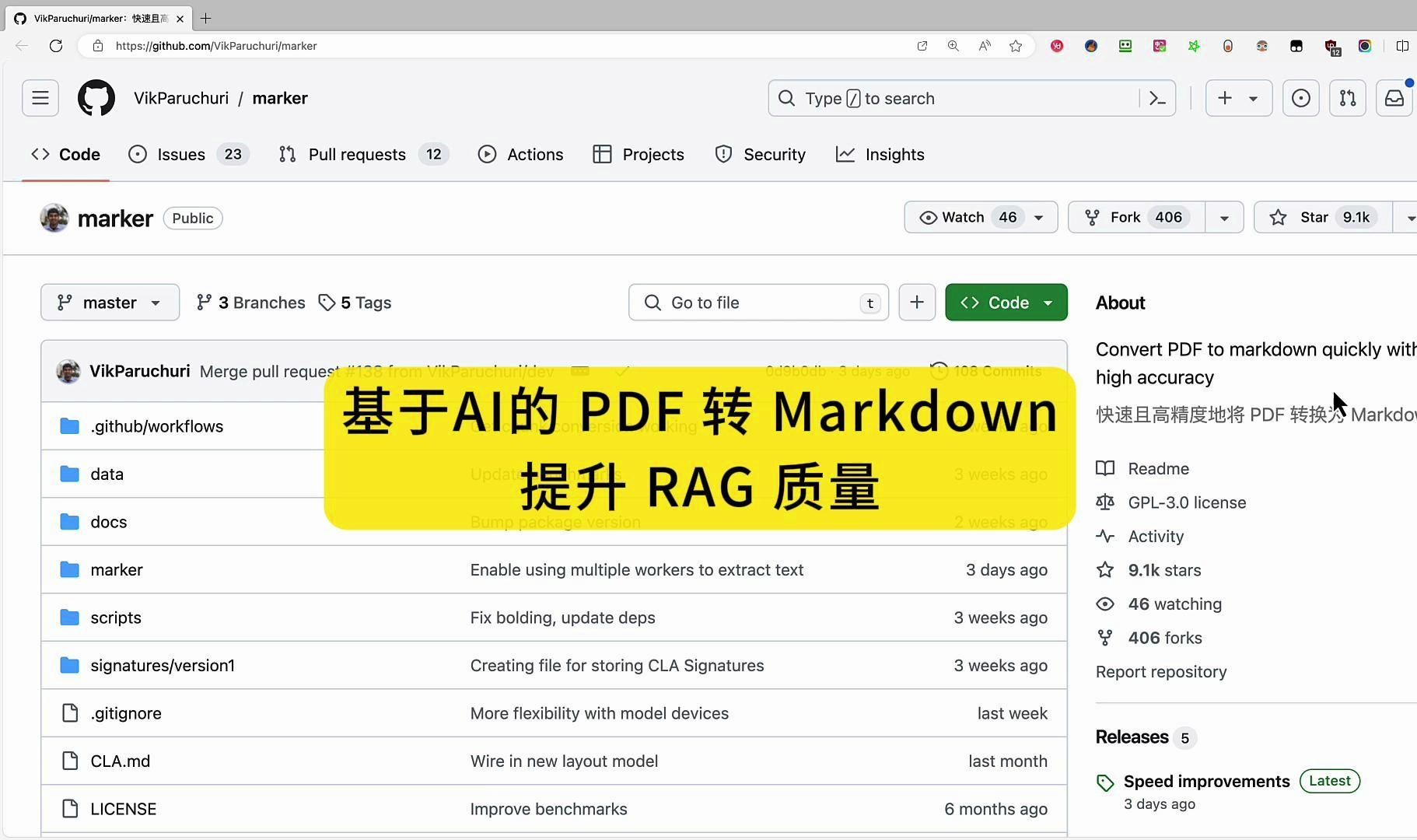Go back with the browser back arrow
Image resolution: width=1417 pixels, height=840 pixels.
(x=22, y=46)
